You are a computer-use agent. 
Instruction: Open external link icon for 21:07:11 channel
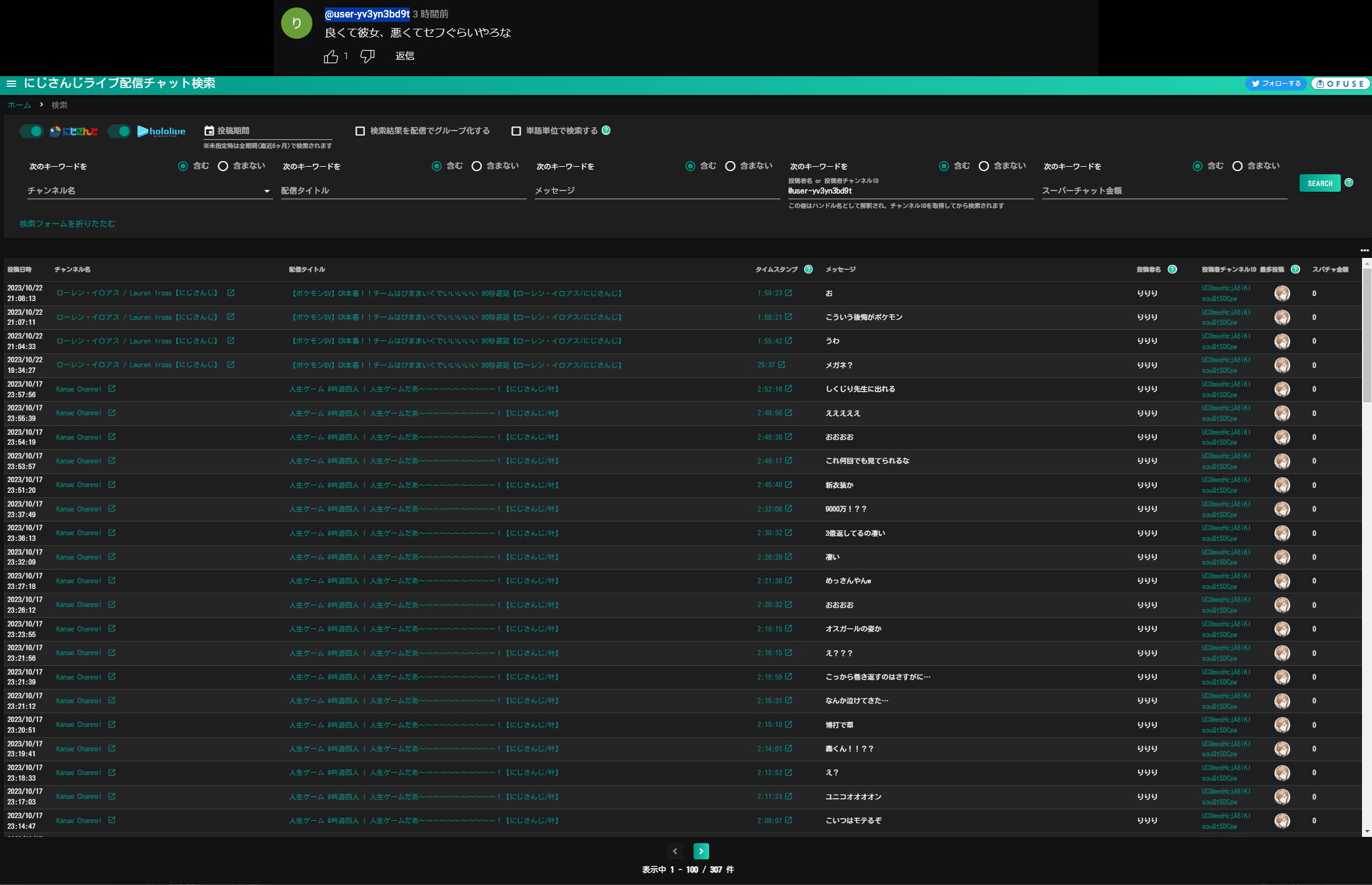pos(231,317)
